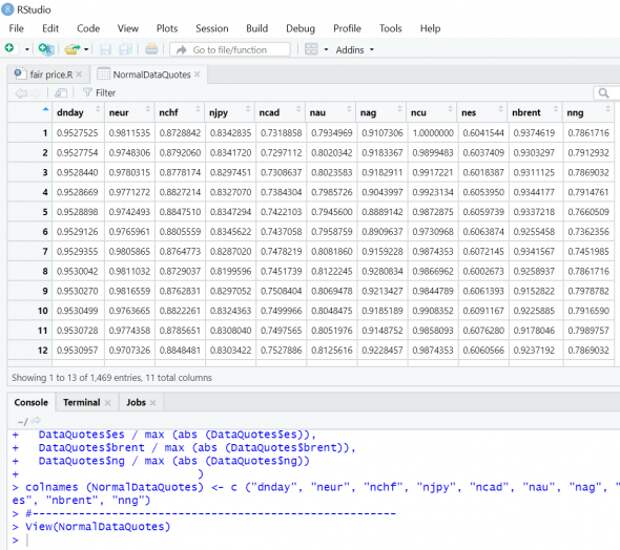This screenshot has width=620, height=550.
Task: Sort the table by ncu column
Action: click(433, 113)
